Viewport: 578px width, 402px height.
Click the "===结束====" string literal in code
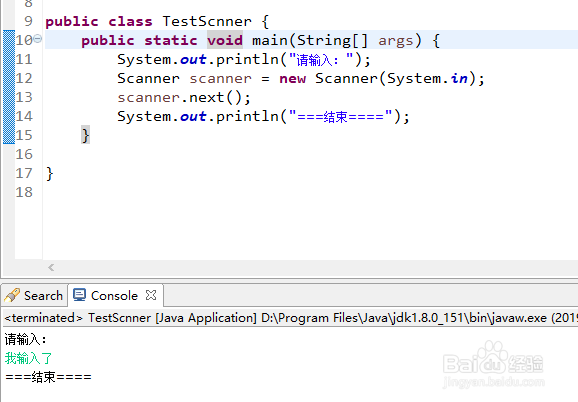pos(340,117)
